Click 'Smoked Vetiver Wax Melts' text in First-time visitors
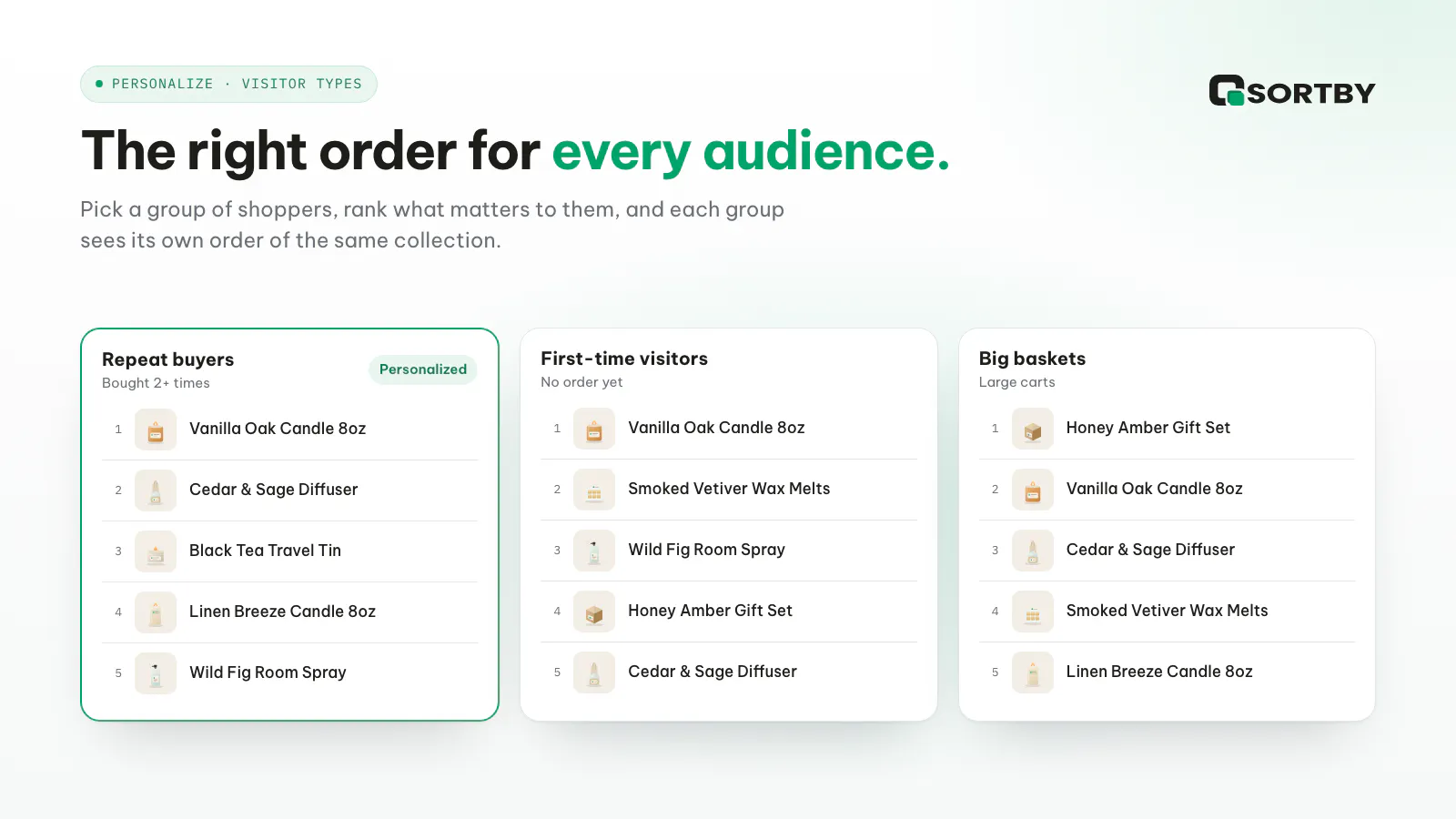This screenshot has height=819, width=1456. (x=729, y=489)
